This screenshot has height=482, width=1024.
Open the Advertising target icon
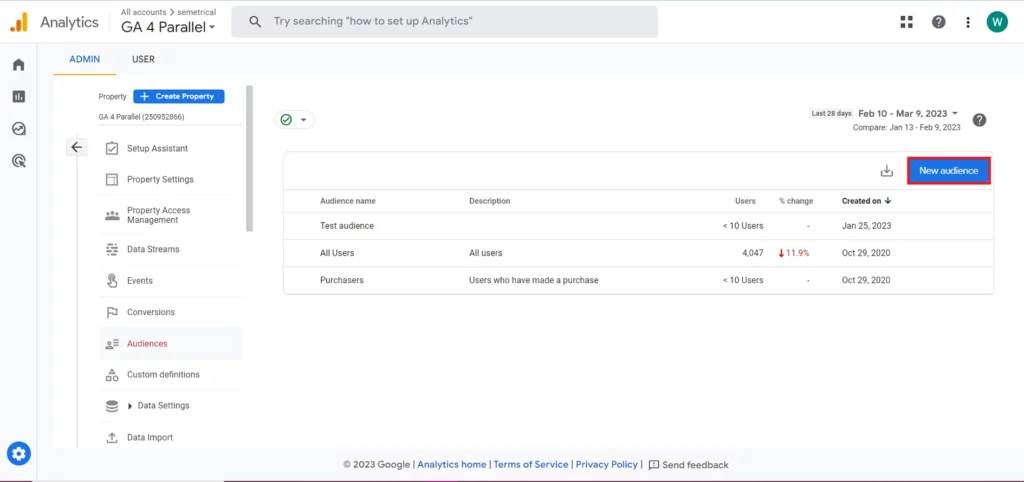tap(18, 160)
